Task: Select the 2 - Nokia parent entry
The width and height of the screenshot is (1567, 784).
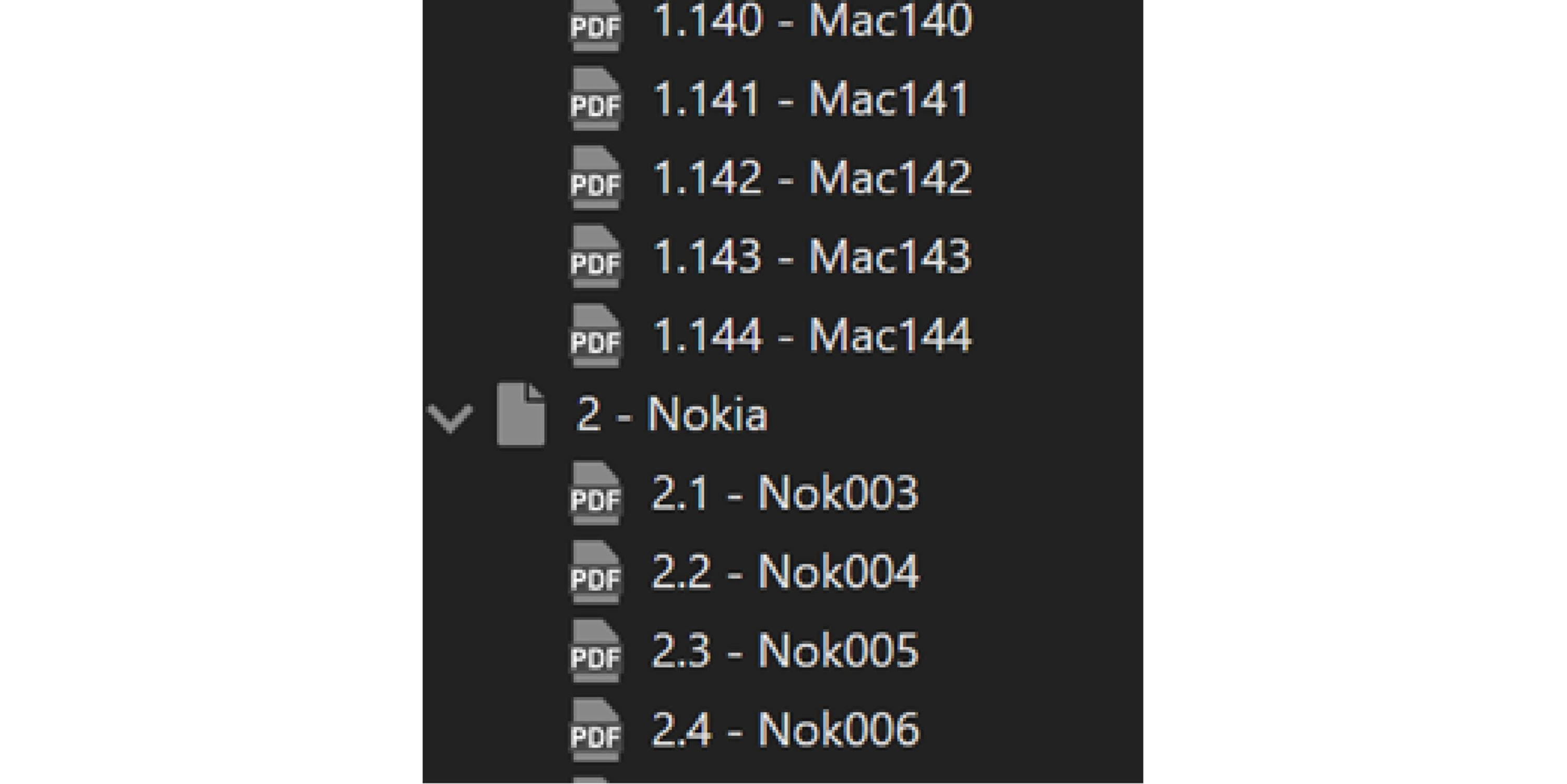Action: [671, 414]
